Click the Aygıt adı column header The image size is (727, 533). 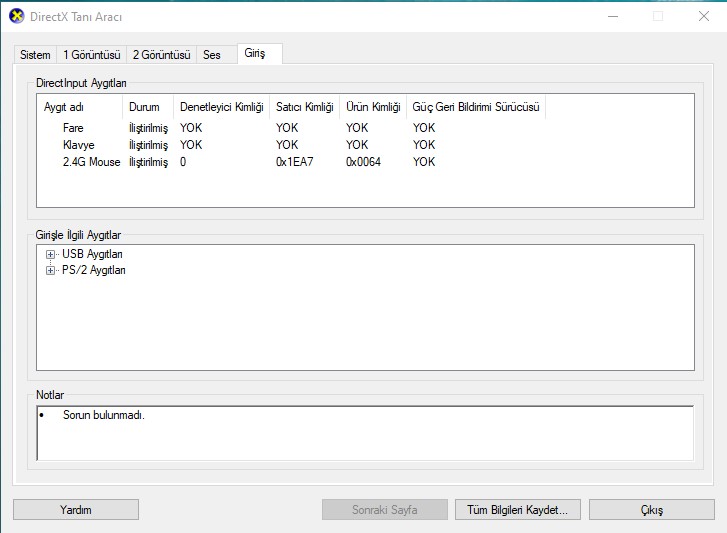(x=80, y=107)
